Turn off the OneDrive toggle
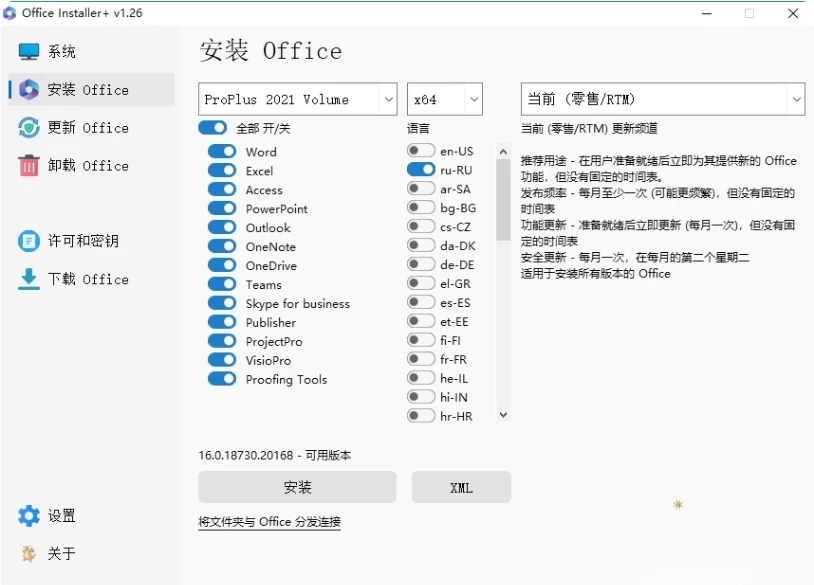The height and width of the screenshot is (585, 814). click(x=222, y=265)
